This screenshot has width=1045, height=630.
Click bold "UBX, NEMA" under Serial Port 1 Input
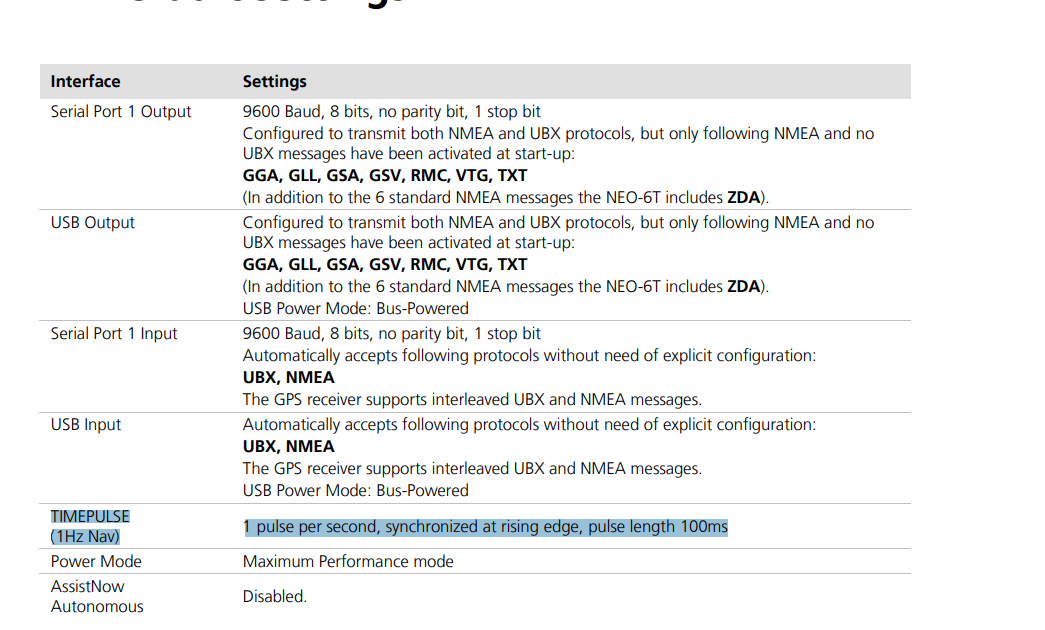click(289, 377)
